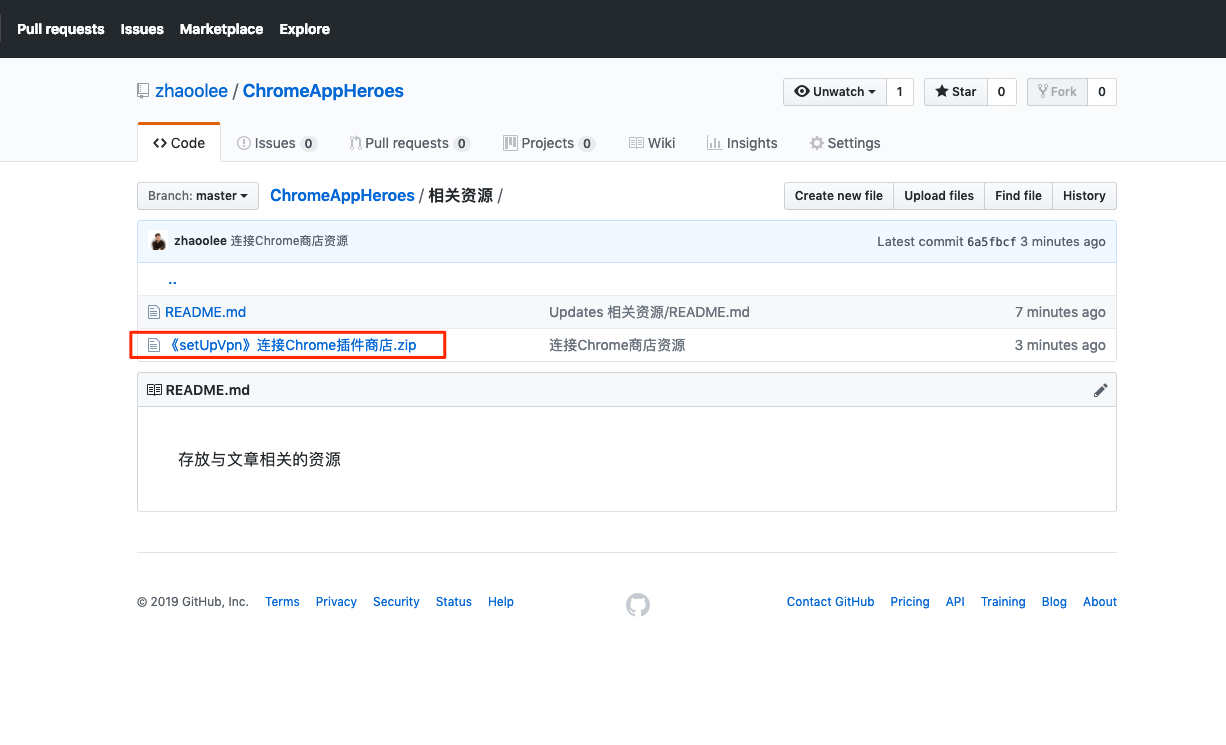The height and width of the screenshot is (745, 1226).
Task: Click the Wiki tab book icon
Action: [x=636, y=143]
